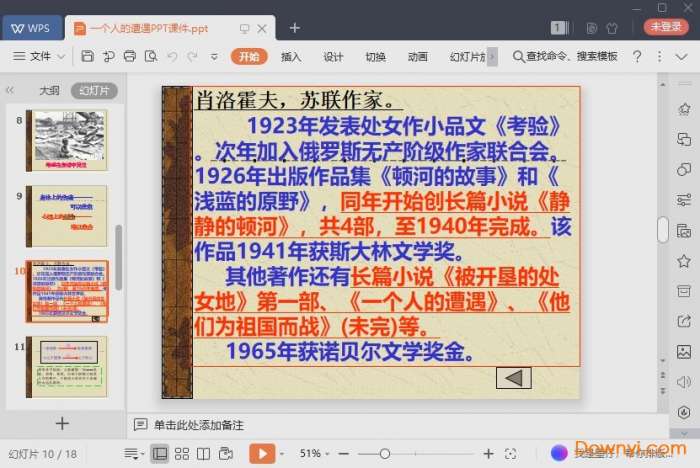Image resolution: width=700 pixels, height=468 pixels.
Task: Increase zoom with plus button
Action: tap(488, 454)
